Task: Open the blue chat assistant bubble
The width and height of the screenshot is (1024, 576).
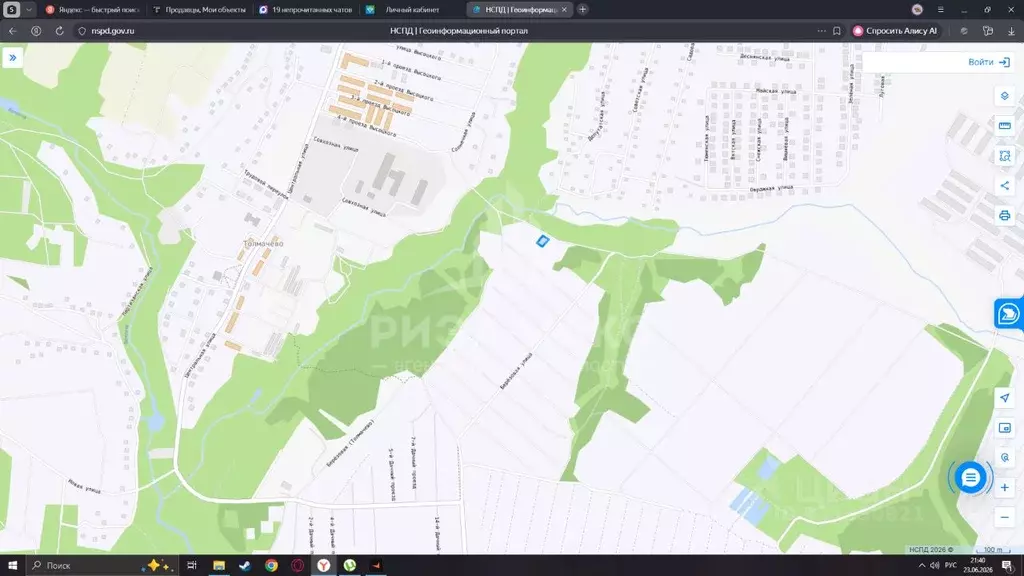Action: click(x=970, y=477)
